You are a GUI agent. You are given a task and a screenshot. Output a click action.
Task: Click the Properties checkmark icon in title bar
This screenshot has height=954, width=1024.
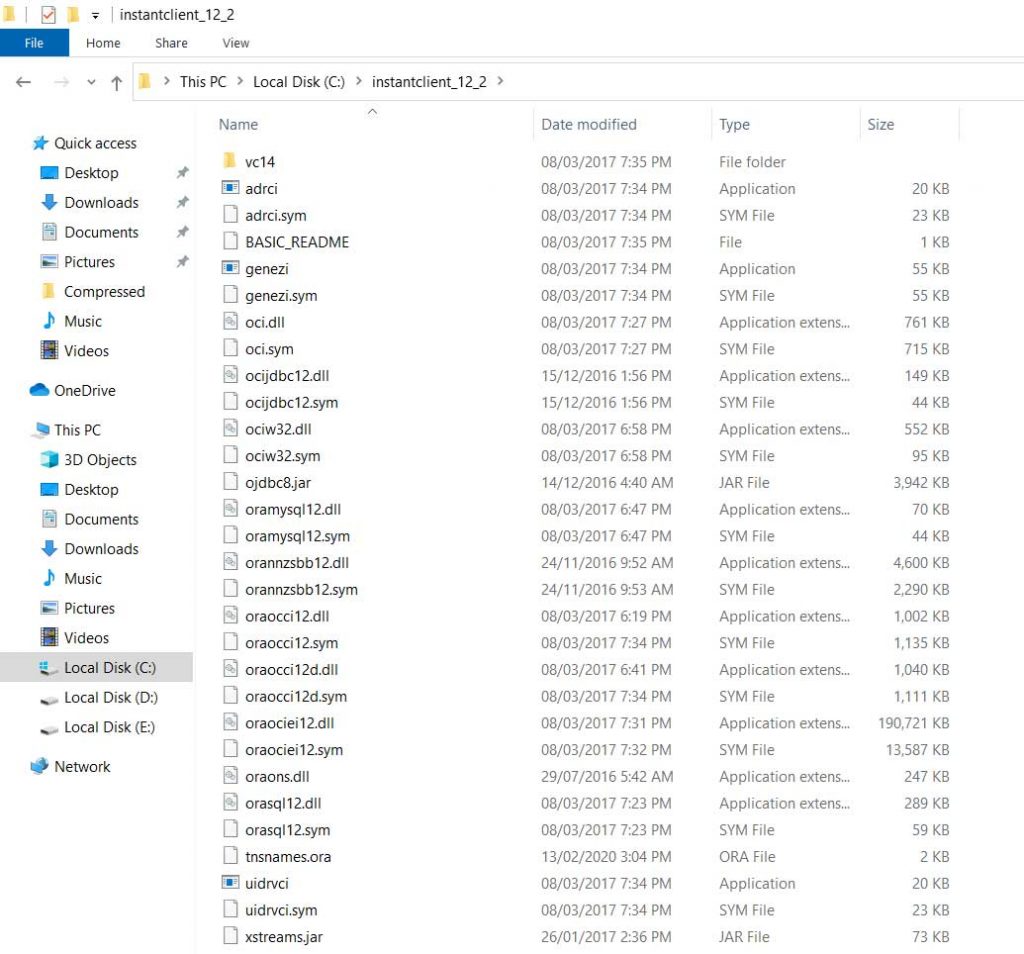(47, 15)
